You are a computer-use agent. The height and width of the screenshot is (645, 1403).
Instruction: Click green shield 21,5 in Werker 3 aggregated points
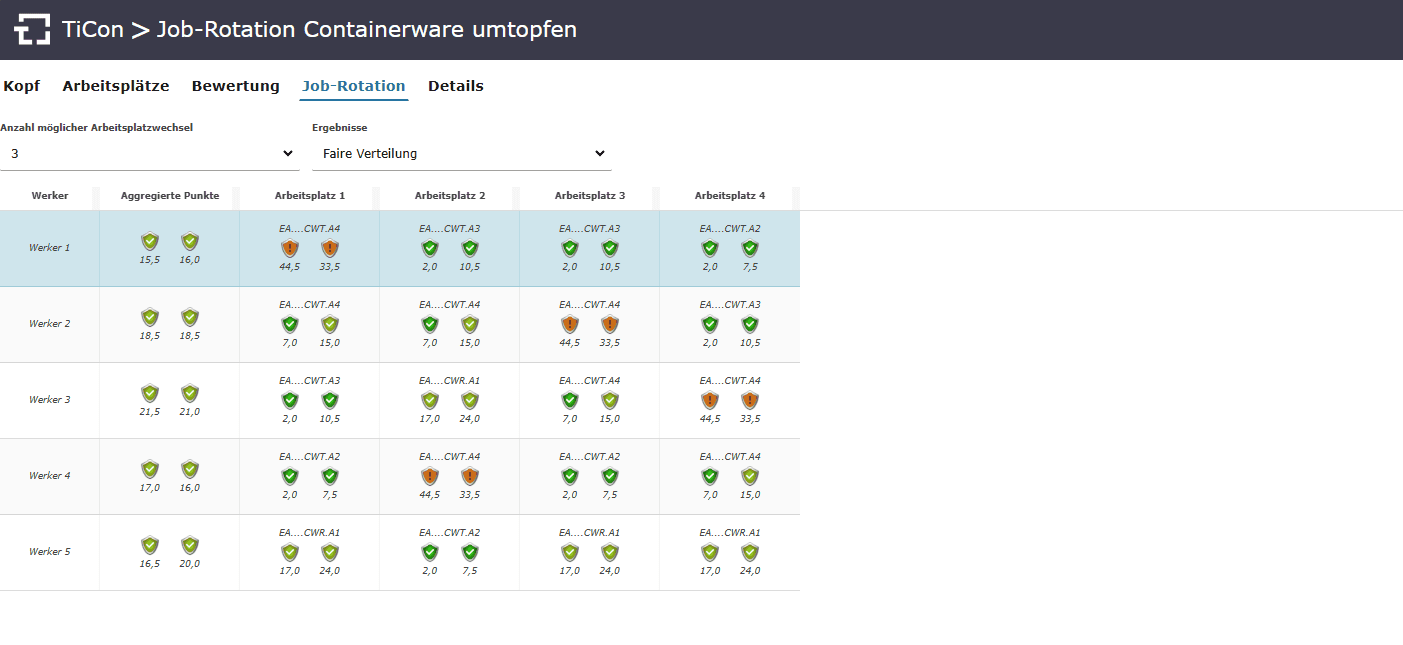(x=150, y=393)
